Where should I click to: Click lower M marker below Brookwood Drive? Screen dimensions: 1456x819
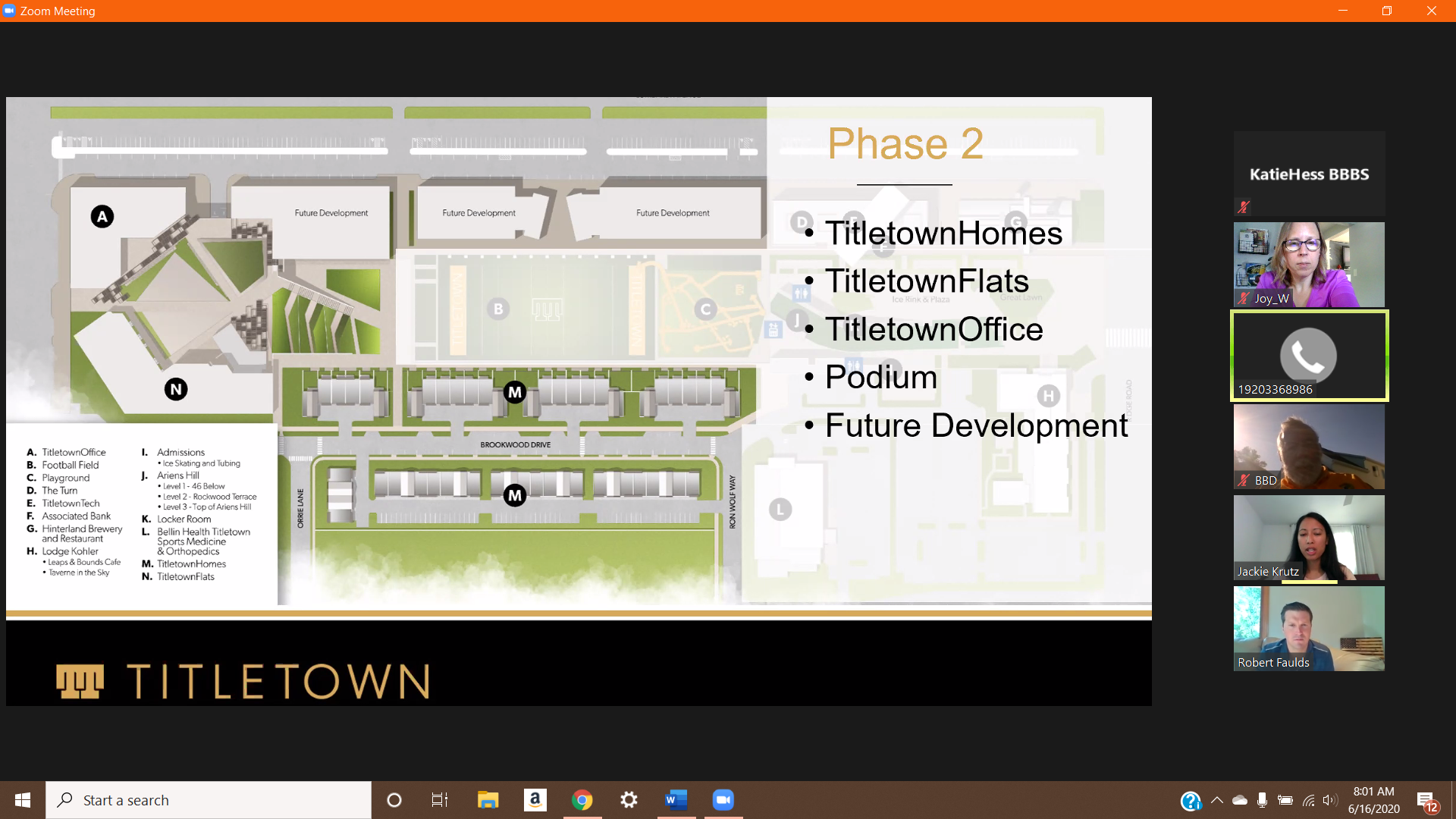pos(515,496)
